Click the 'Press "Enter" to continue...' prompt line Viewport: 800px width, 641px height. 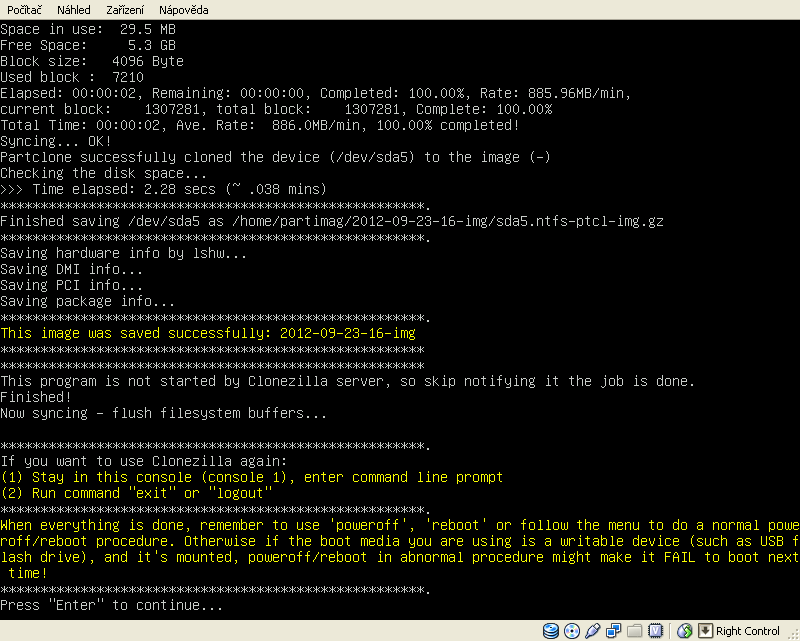(x=111, y=605)
